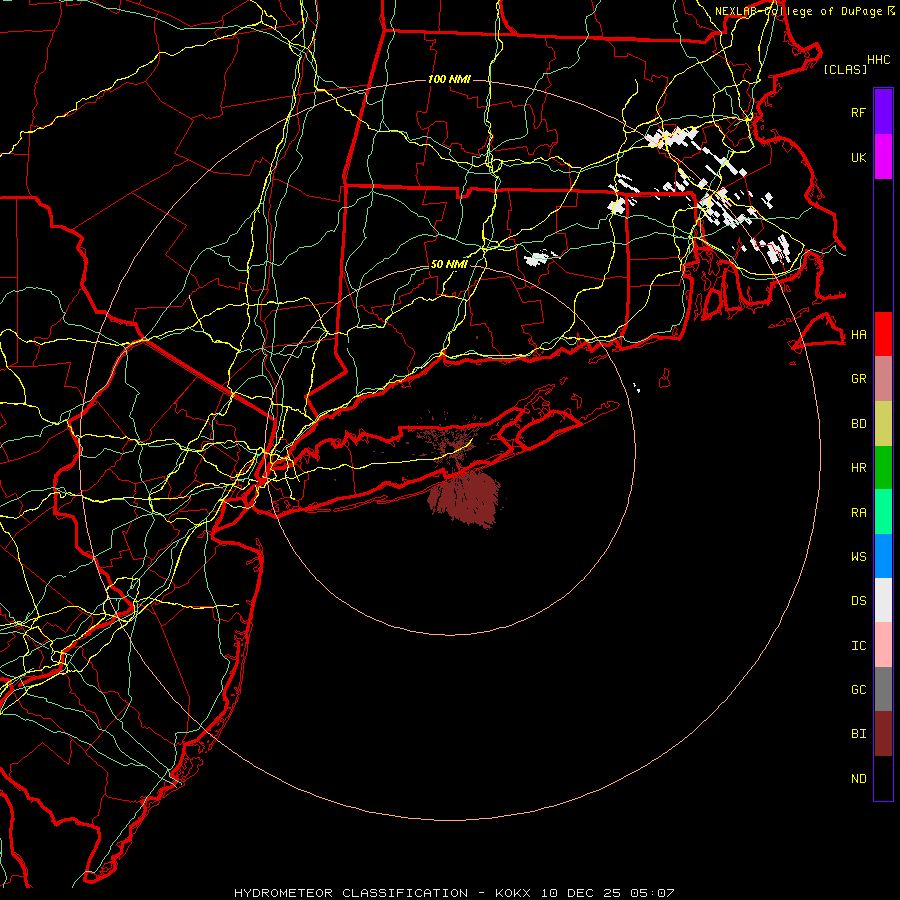
Task: Click the ND no-data legend swatch
Action: [883, 778]
